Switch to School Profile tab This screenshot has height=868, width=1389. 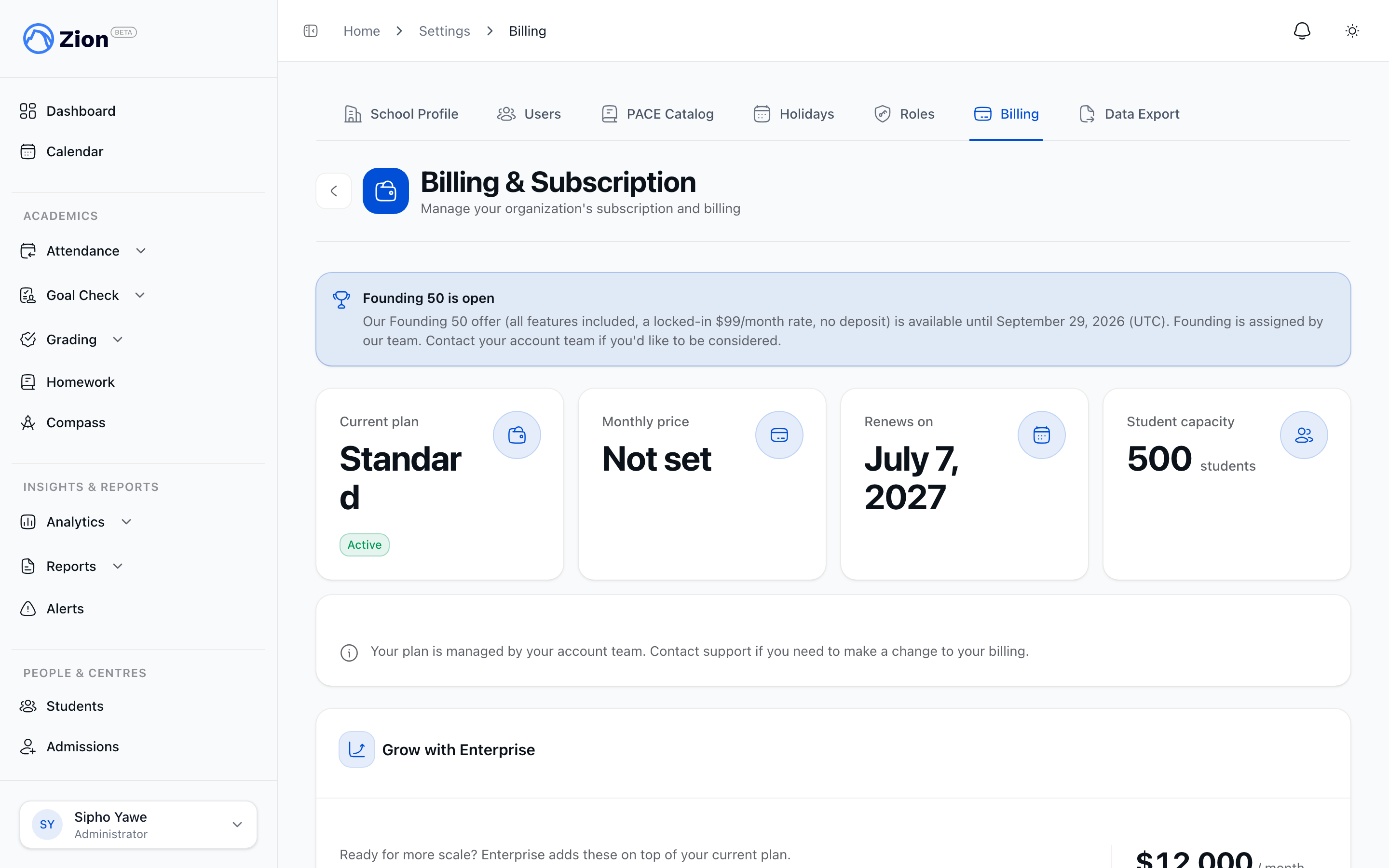(401, 114)
